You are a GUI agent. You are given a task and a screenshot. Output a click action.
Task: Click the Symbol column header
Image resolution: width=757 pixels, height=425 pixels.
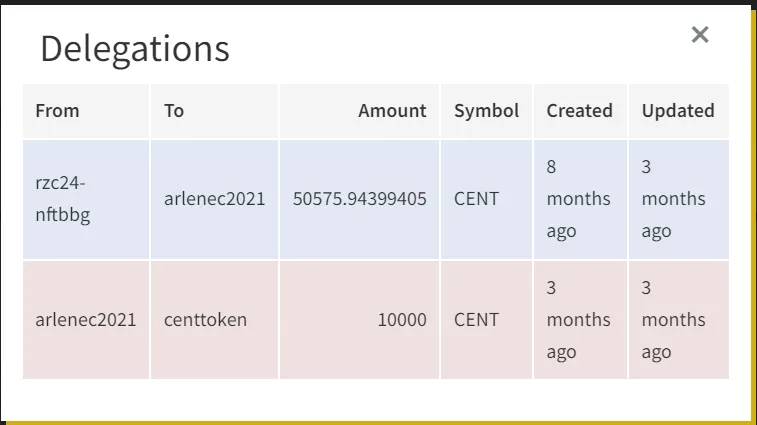pyautogui.click(x=487, y=111)
